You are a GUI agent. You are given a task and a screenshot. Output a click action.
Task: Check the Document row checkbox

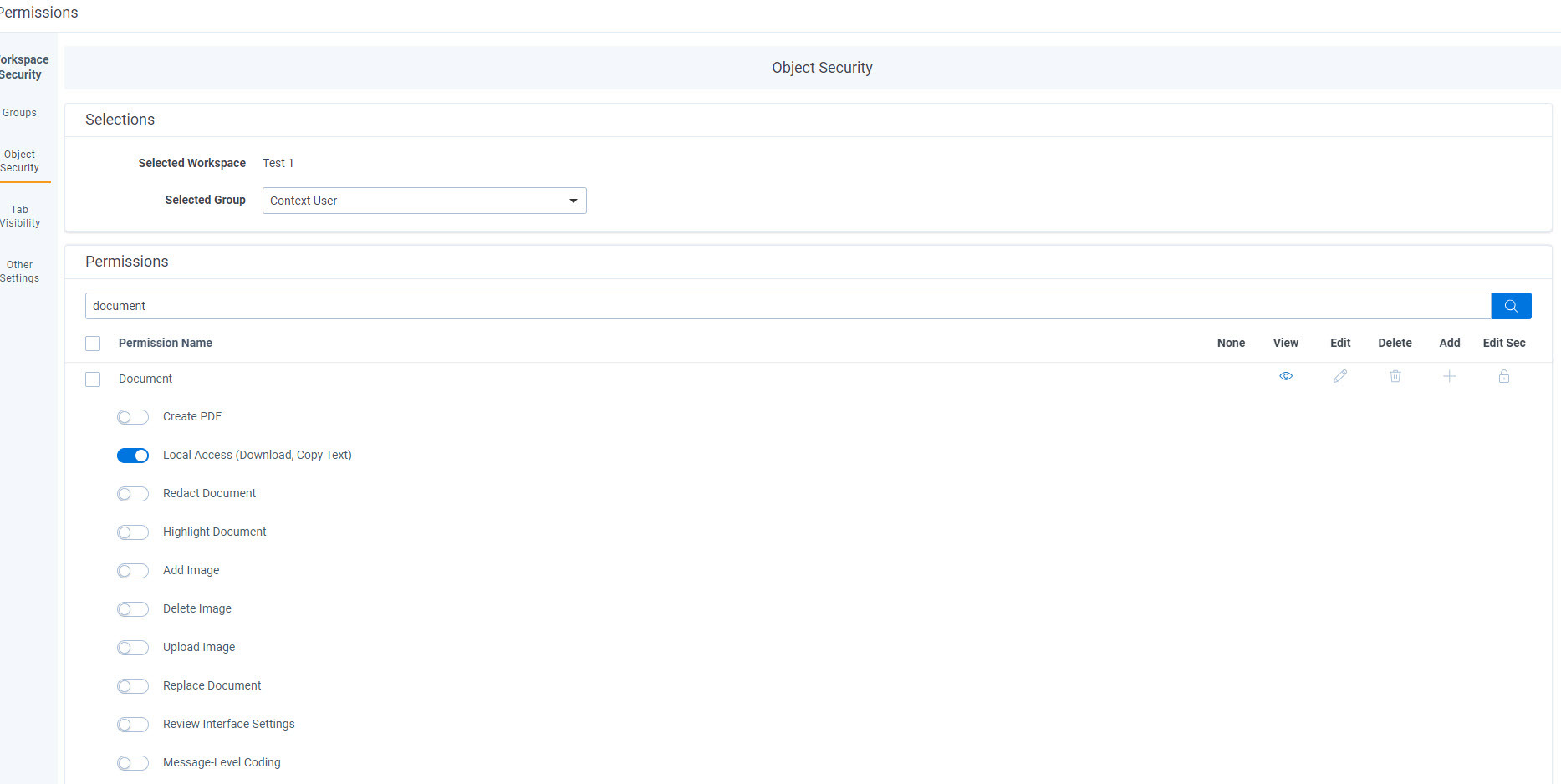93,379
